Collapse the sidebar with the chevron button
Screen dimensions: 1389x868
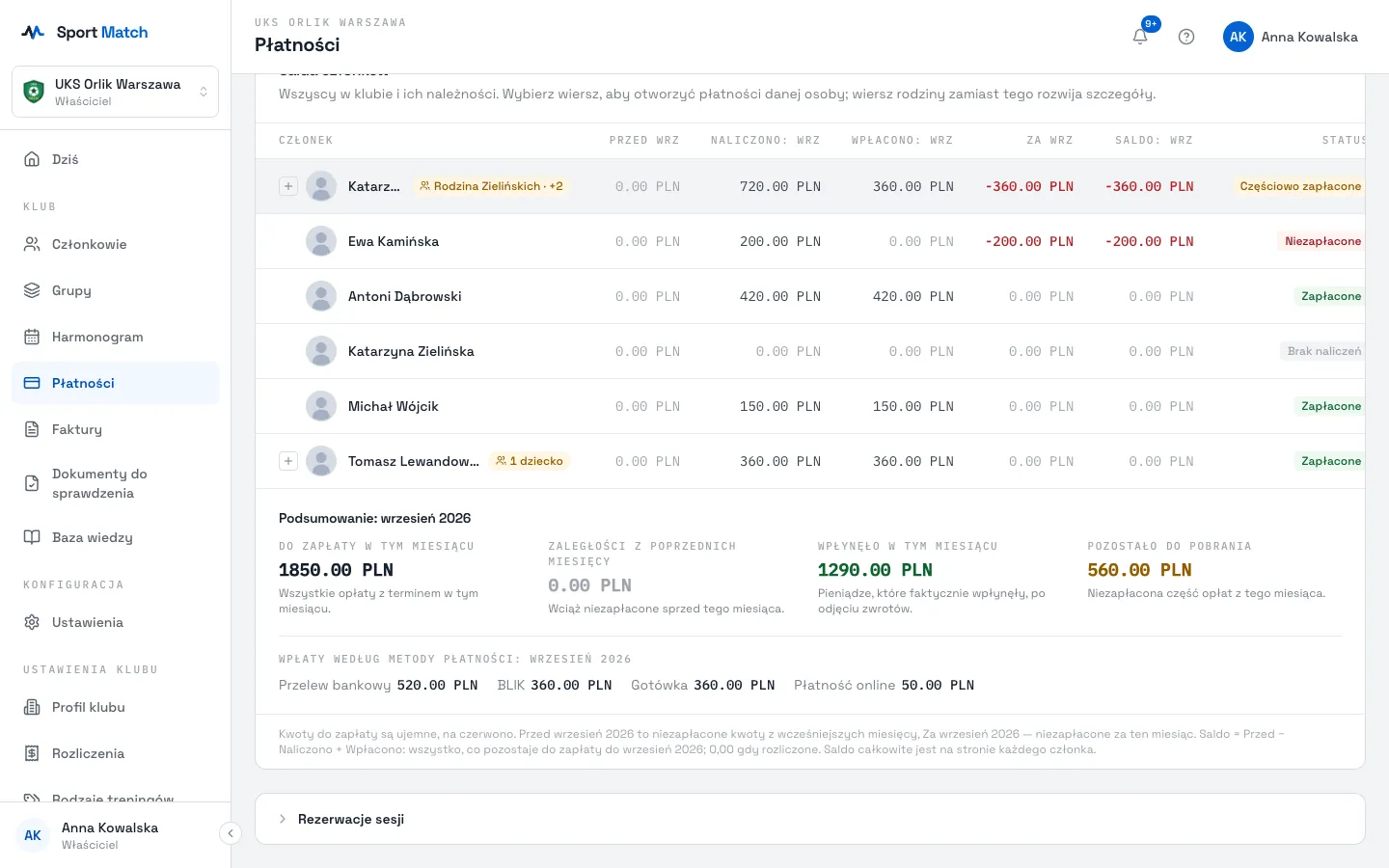pyautogui.click(x=230, y=833)
